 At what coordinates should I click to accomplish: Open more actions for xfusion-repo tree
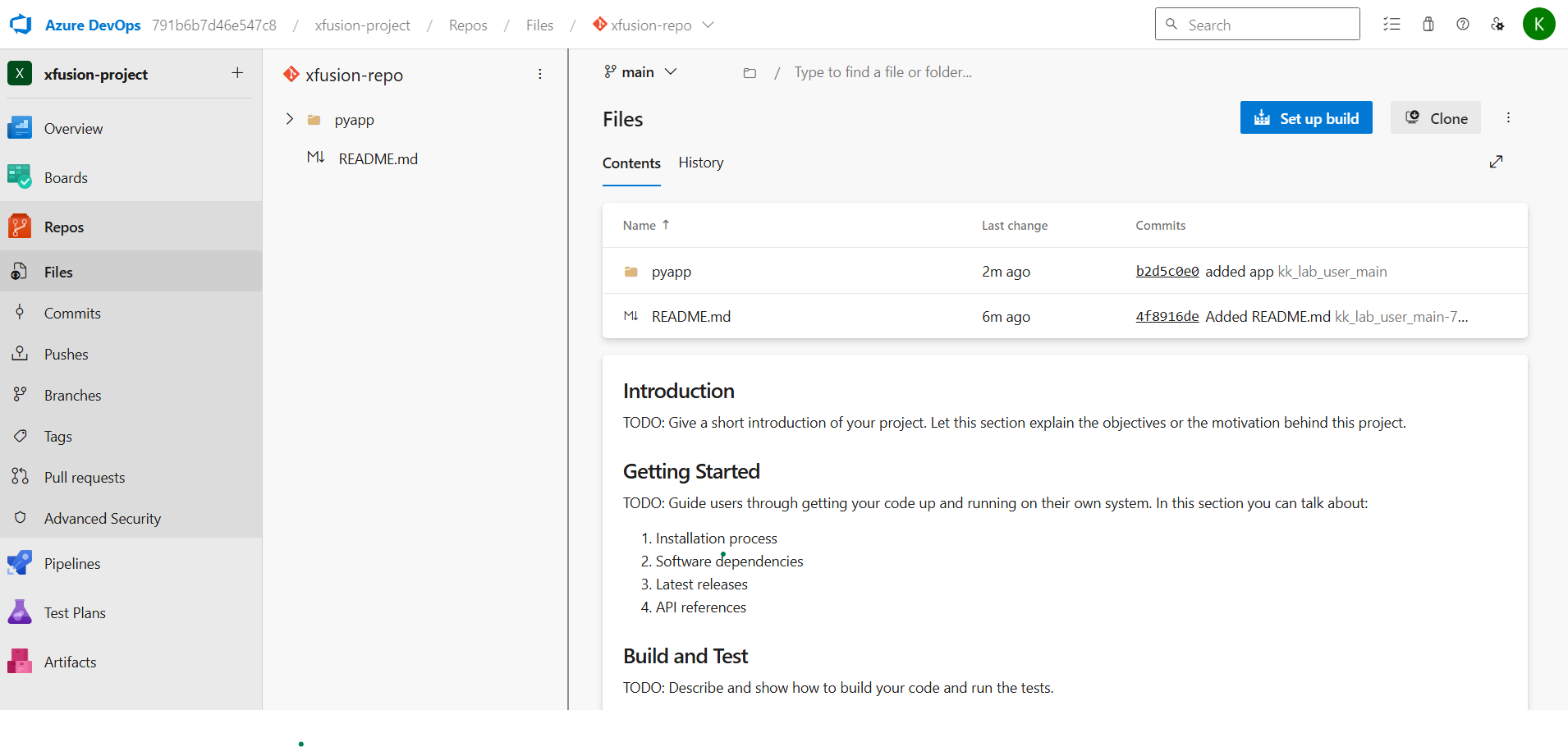(540, 75)
